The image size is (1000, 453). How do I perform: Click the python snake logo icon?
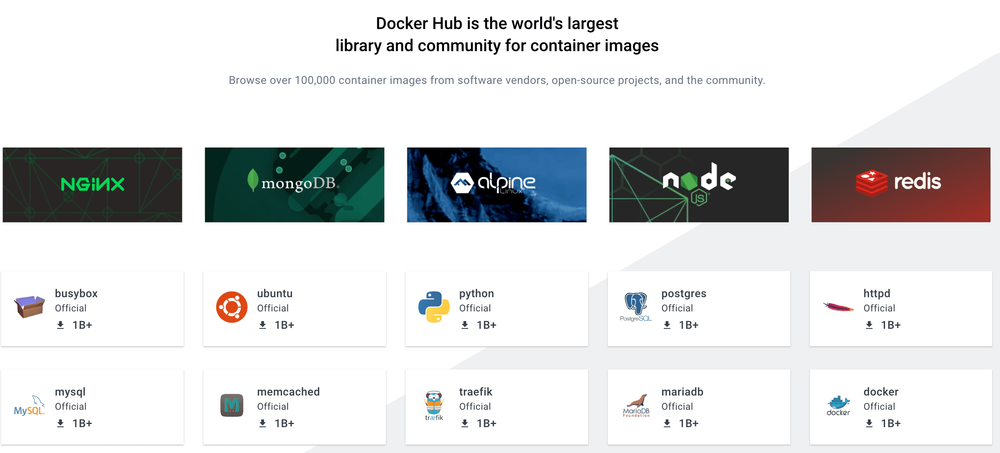pos(434,307)
